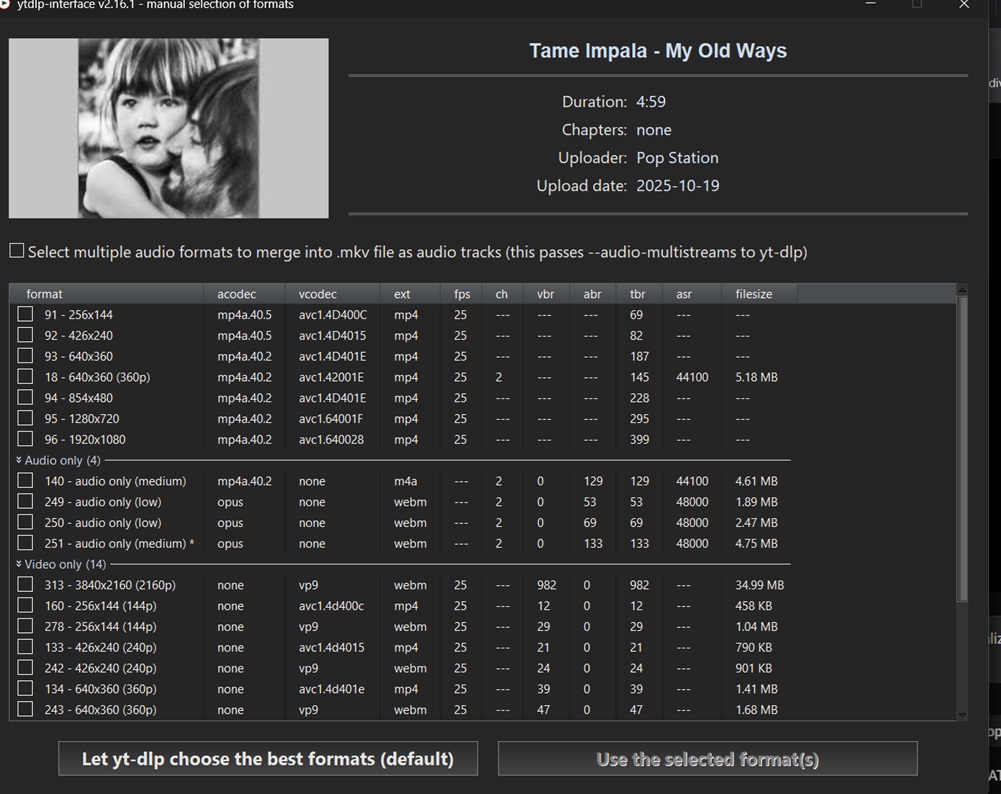Close the manual selection of formats window
This screenshot has height=794, width=1001.
[x=963, y=4]
